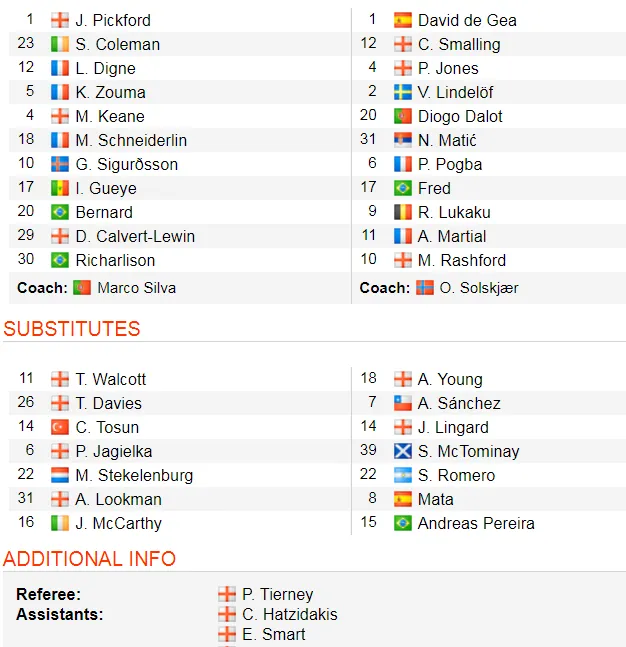Screen dimensions: 626x647
Task: Click the Belgium flag next to R. Lukaku
Action: (x=403, y=212)
